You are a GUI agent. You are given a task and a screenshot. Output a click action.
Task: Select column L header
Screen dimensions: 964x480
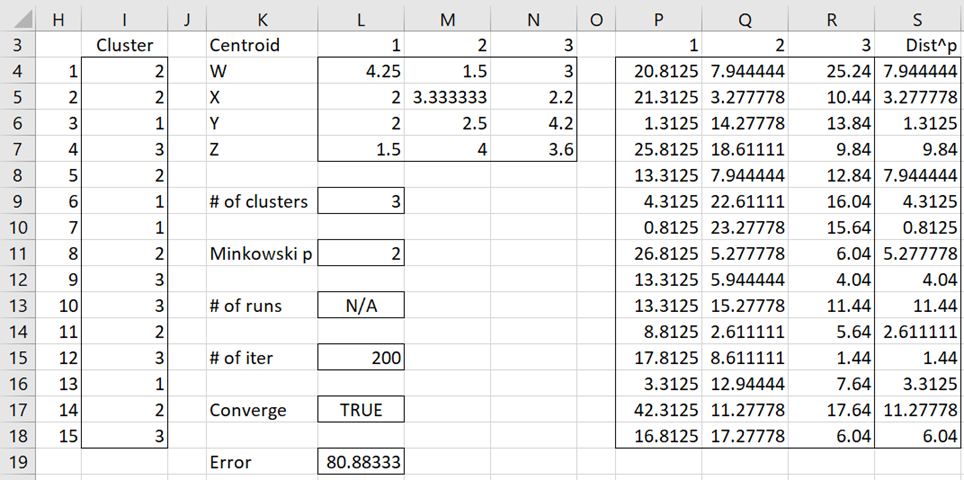[361, 16]
